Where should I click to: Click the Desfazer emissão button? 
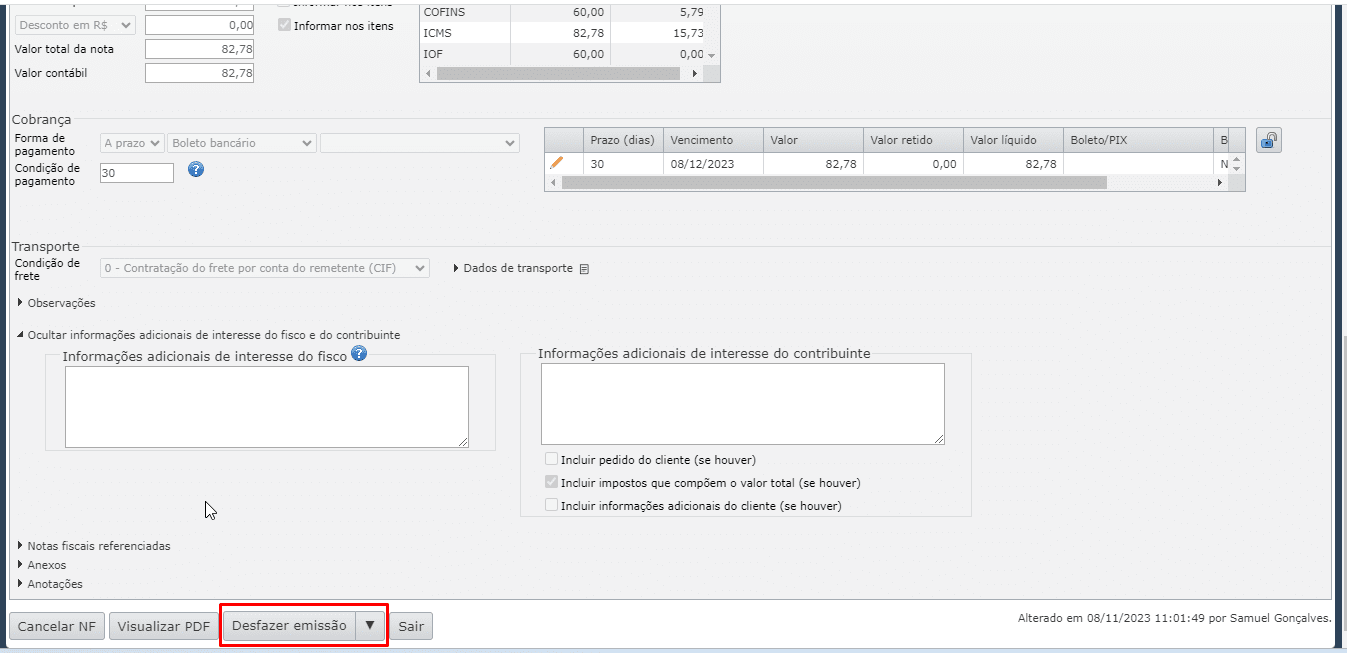click(x=289, y=625)
